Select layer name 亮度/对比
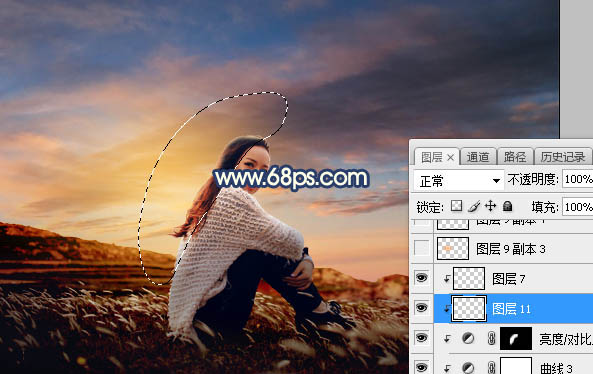This screenshot has width=593, height=374. [x=566, y=339]
